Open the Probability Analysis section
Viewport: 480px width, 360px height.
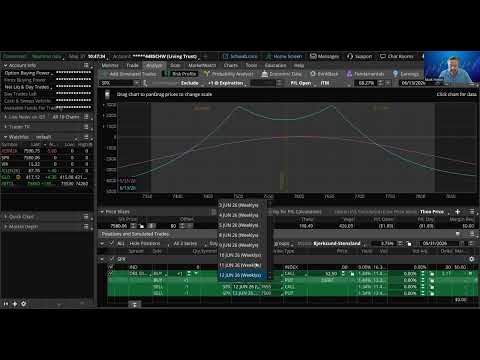229,74
